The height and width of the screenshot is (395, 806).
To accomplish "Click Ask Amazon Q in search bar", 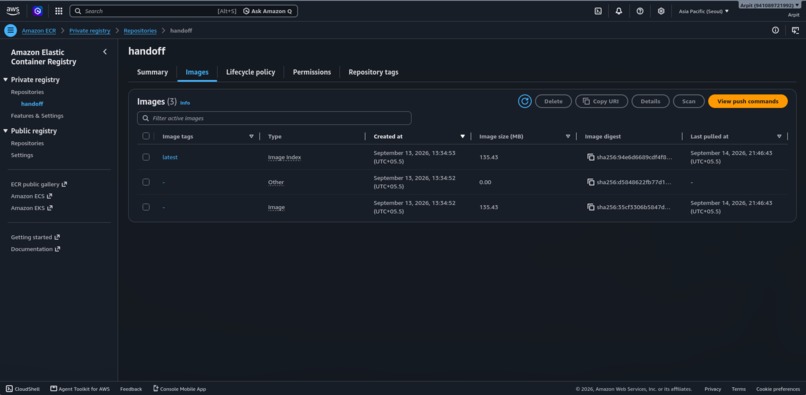I will click(x=267, y=11).
